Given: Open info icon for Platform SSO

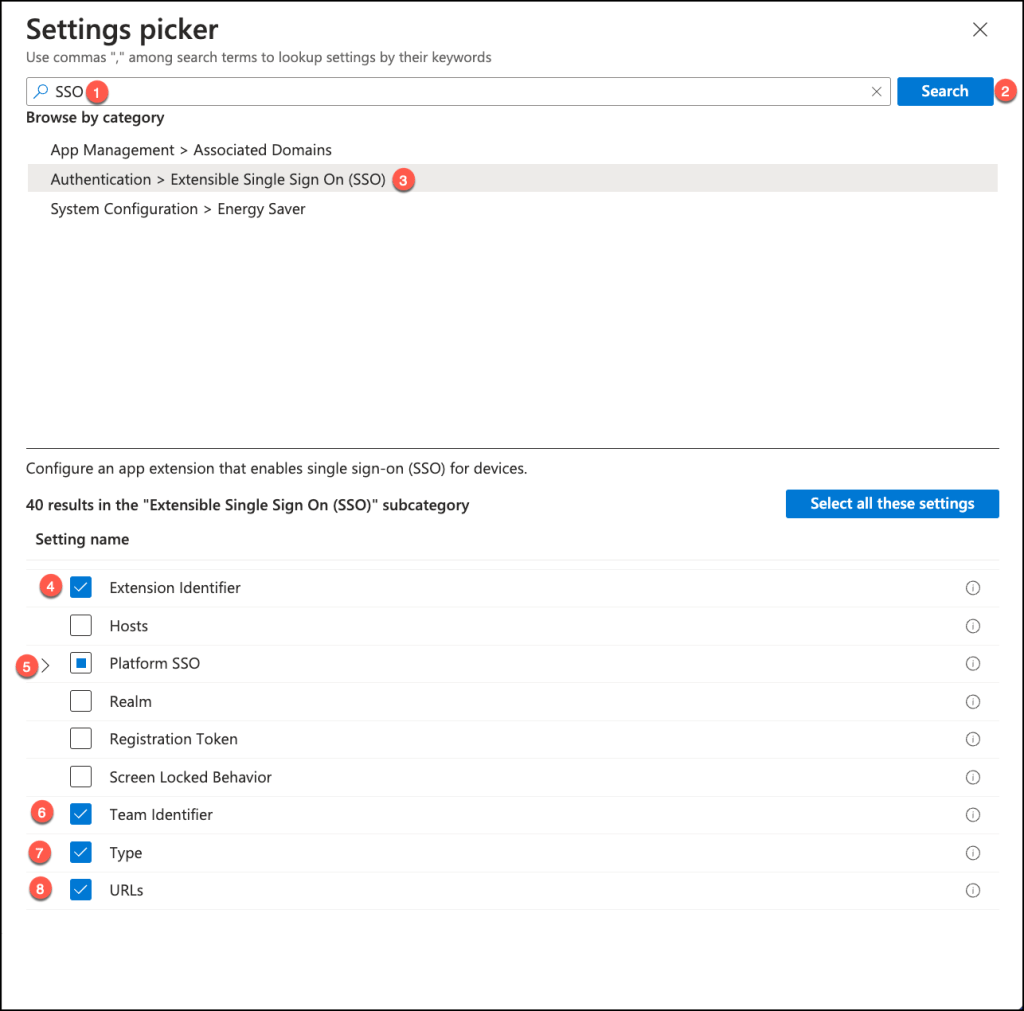Looking at the screenshot, I should point(972,664).
